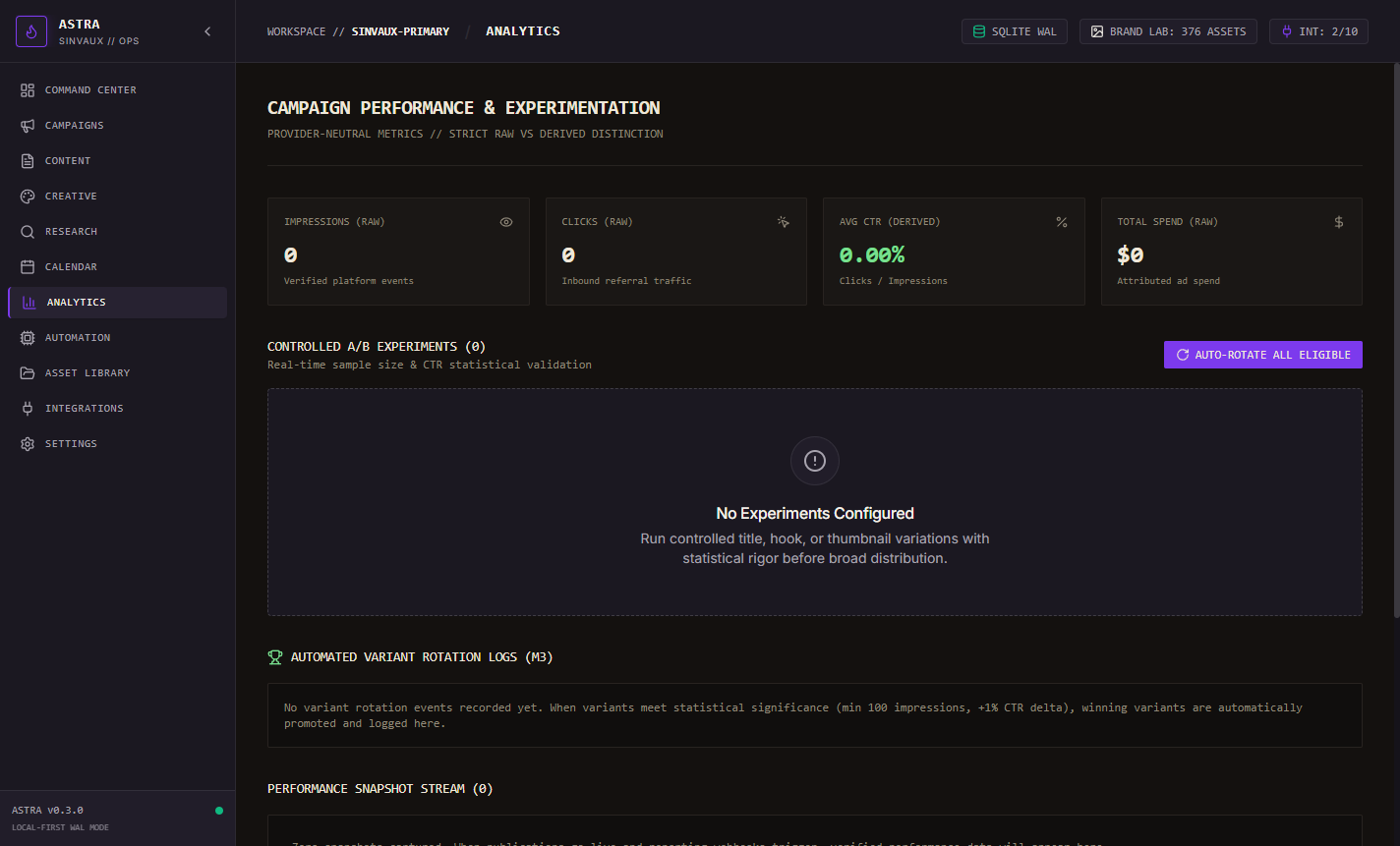This screenshot has width=1400, height=846.
Task: Click the SINVAUX-PRIMARY workspace breadcrumb
Action: coord(400,31)
